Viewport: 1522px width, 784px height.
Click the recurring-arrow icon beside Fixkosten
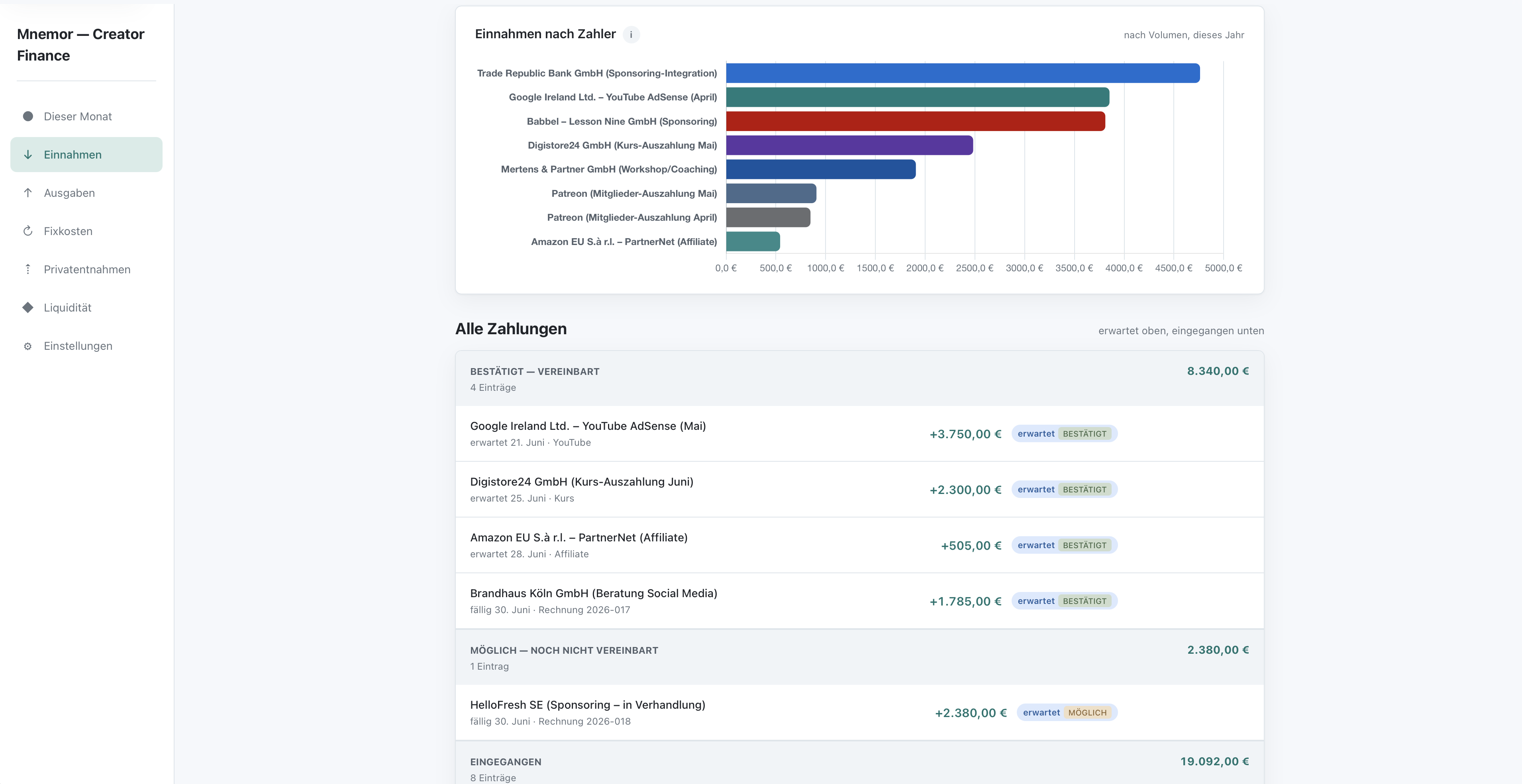[28, 231]
